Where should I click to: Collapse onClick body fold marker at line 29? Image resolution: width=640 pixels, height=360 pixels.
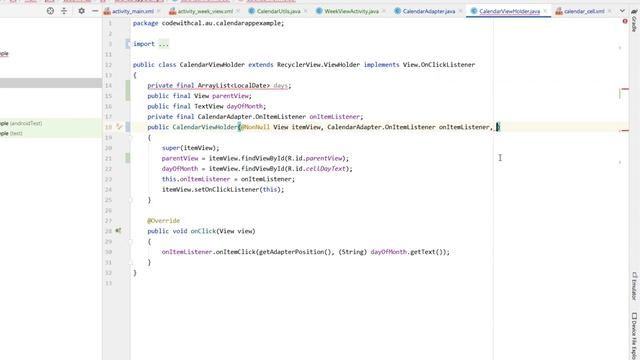click(x=131, y=242)
